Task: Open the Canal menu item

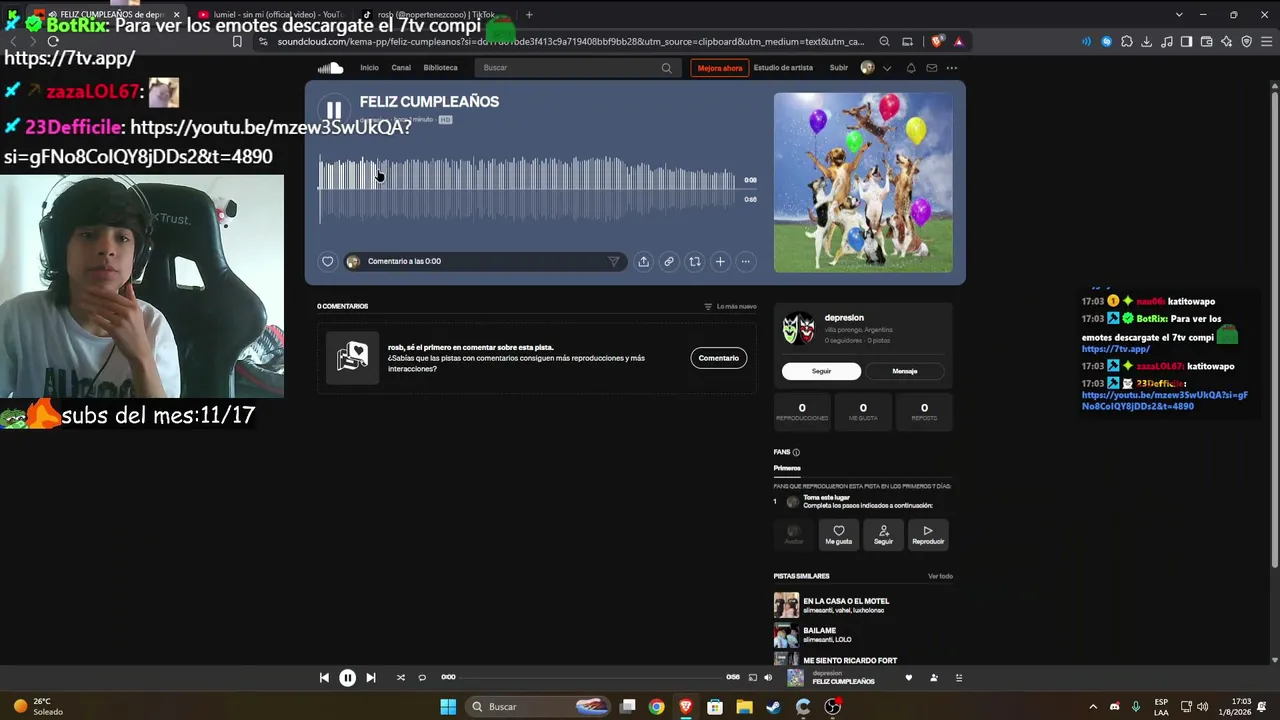Action: pyautogui.click(x=401, y=68)
